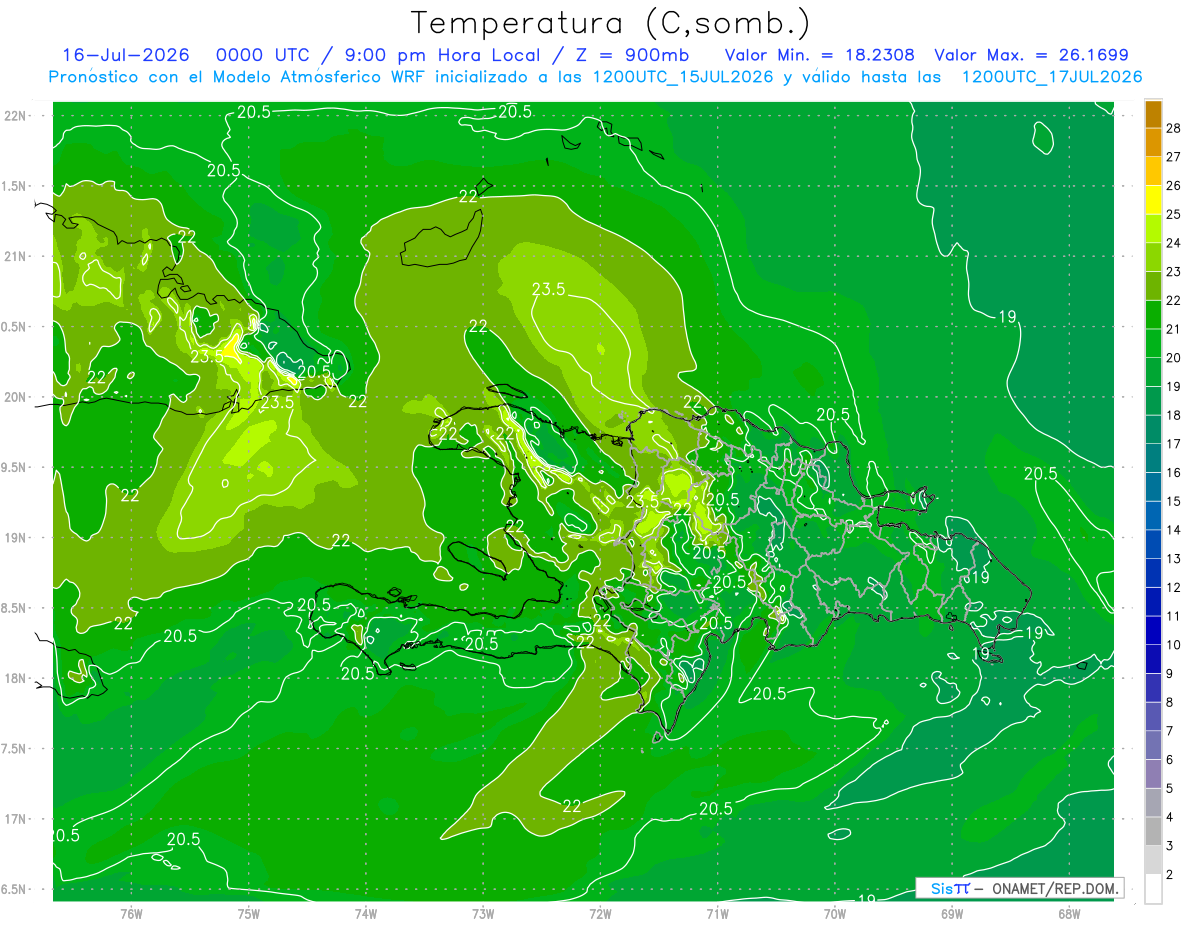
Task: Click the white legend band below value 2
Action: [x=1153, y=889]
